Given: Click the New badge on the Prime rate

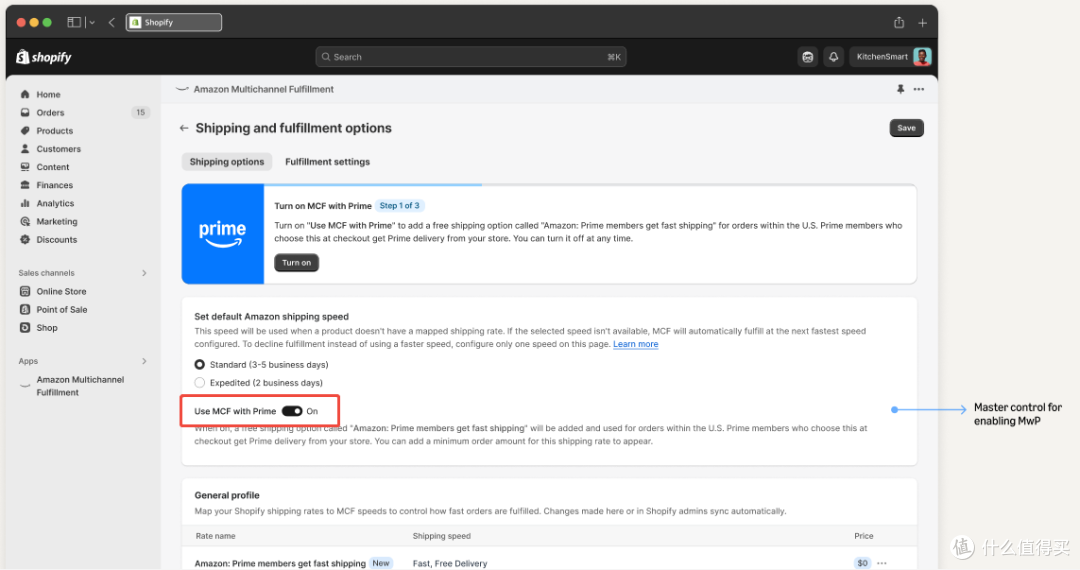Looking at the screenshot, I should (x=381, y=563).
